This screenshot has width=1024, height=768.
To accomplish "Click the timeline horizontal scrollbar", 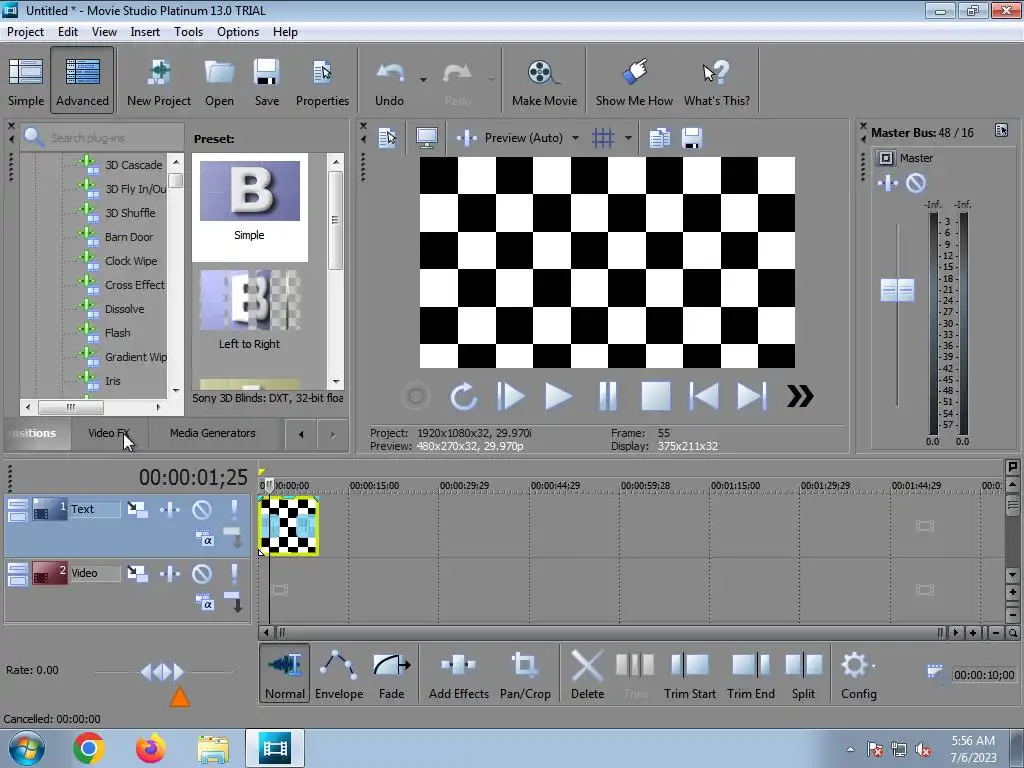I will pyautogui.click(x=611, y=633).
